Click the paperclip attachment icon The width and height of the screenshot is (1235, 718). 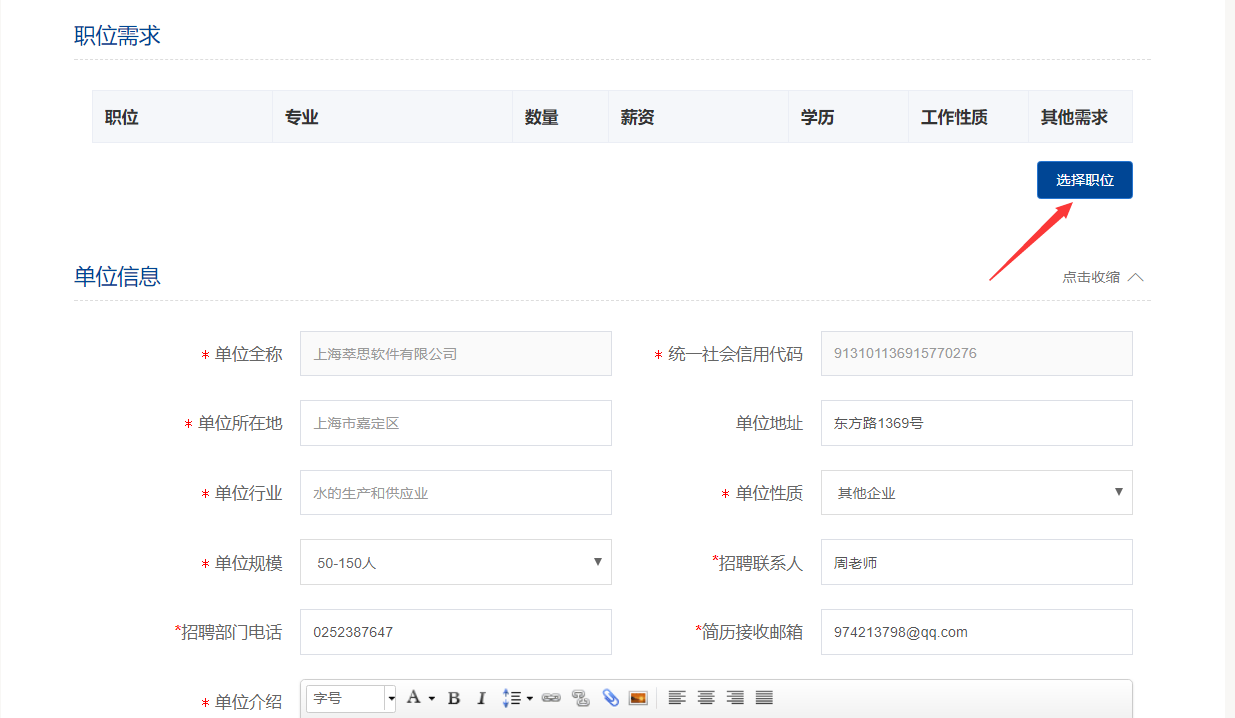[610, 698]
